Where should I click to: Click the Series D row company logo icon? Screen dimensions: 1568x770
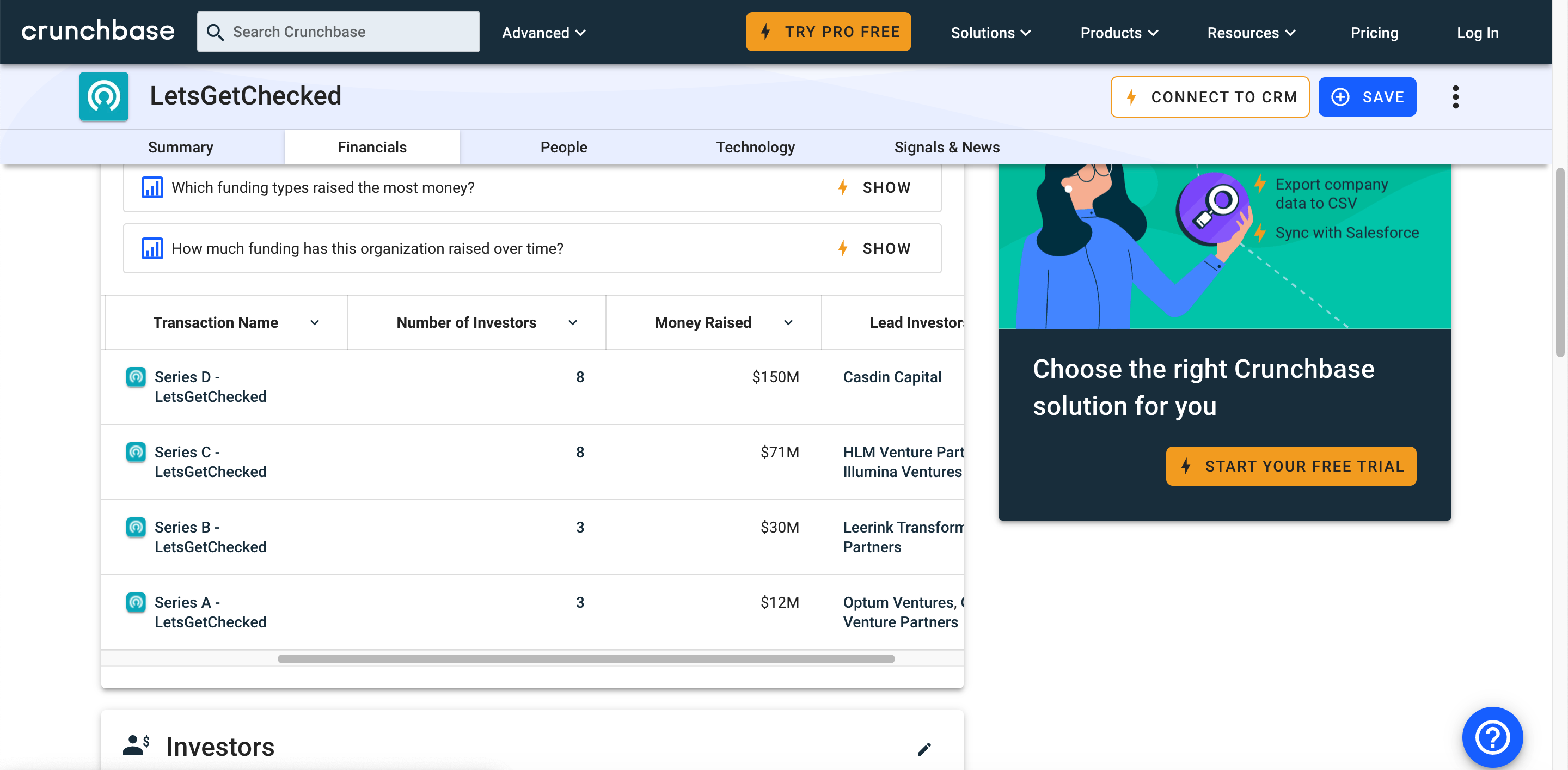(x=136, y=377)
